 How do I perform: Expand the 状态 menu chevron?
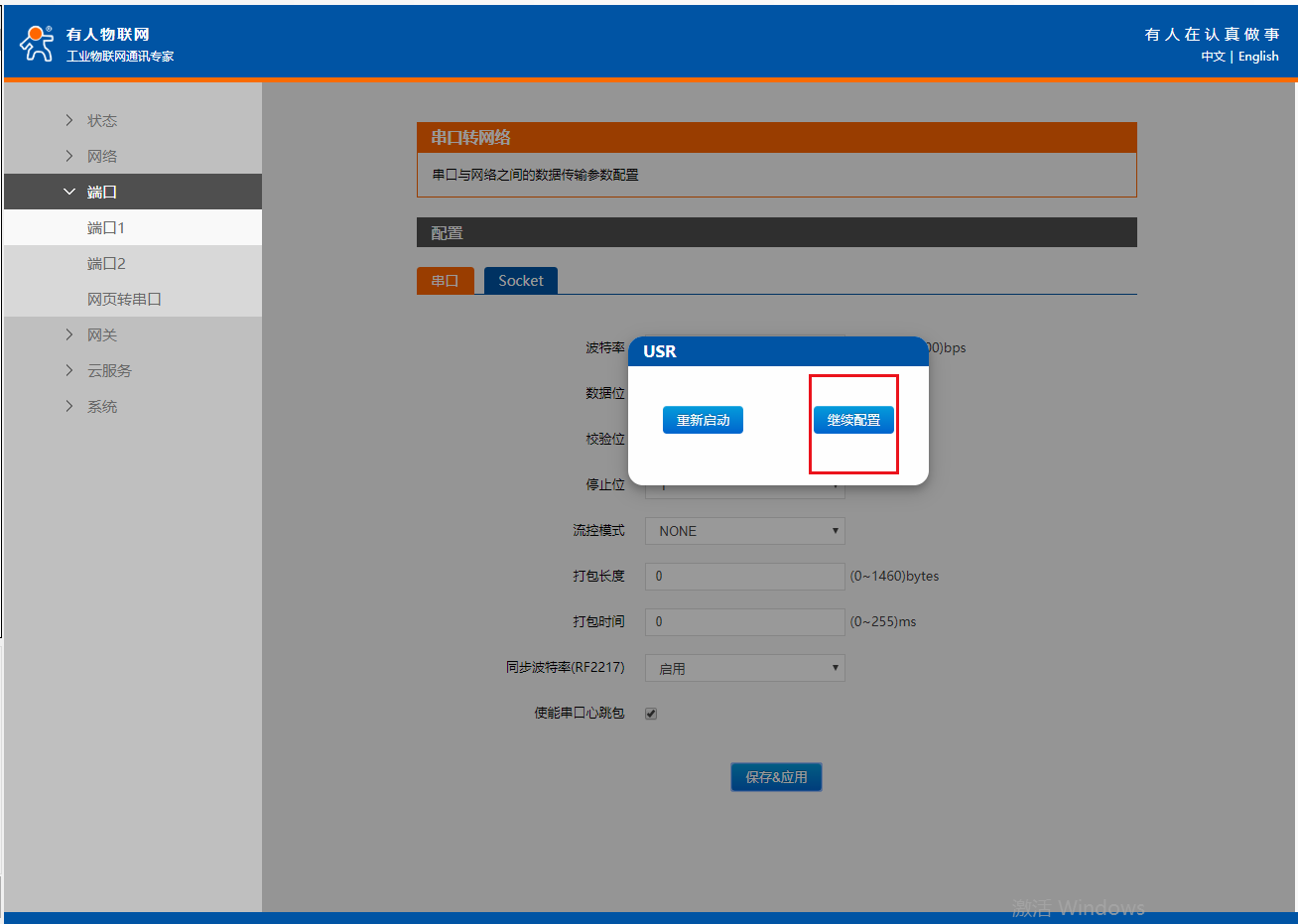click(69, 120)
